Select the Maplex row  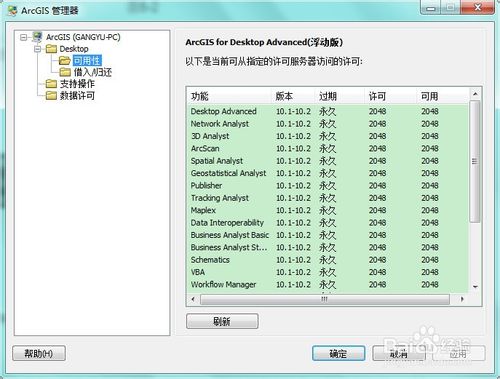[x=328, y=210]
